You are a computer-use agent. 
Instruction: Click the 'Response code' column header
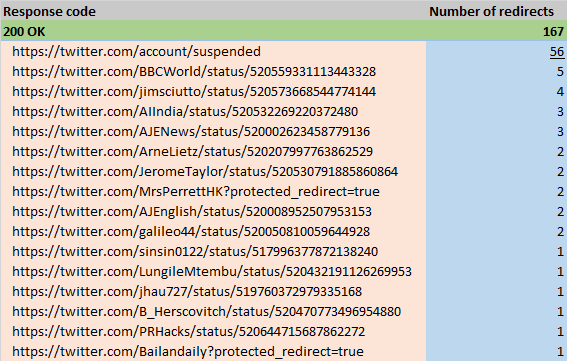click(x=50, y=12)
